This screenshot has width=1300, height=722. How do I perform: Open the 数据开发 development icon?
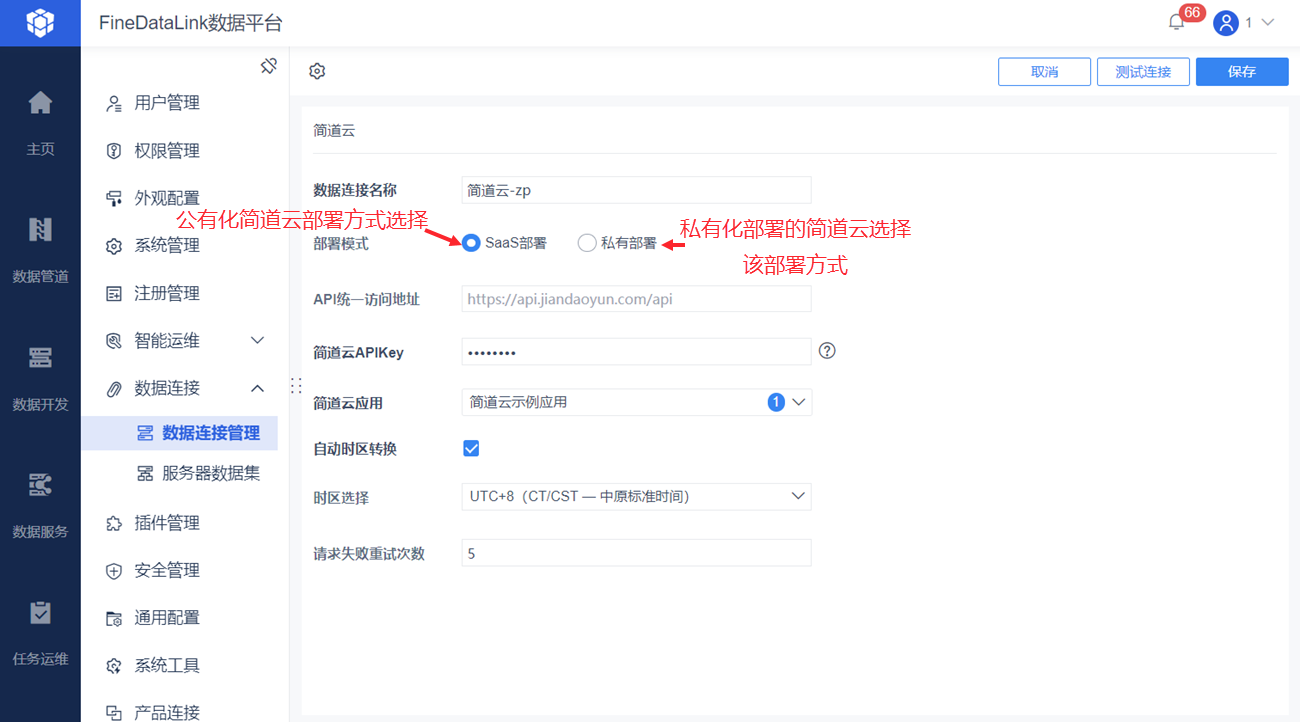tap(40, 357)
